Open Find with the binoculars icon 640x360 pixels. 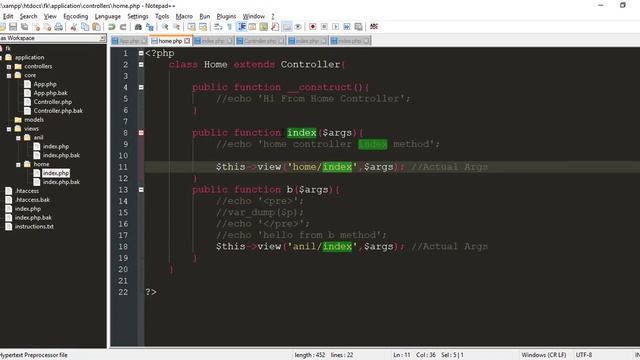(138, 27)
